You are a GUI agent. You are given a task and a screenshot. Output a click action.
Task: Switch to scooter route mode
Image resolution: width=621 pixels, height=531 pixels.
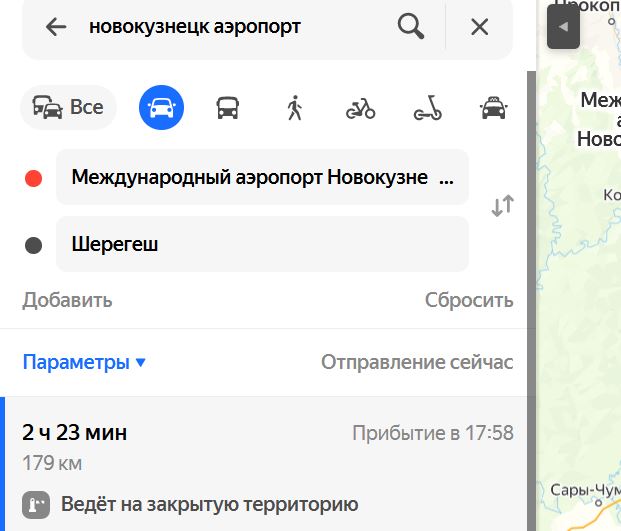[x=427, y=108]
